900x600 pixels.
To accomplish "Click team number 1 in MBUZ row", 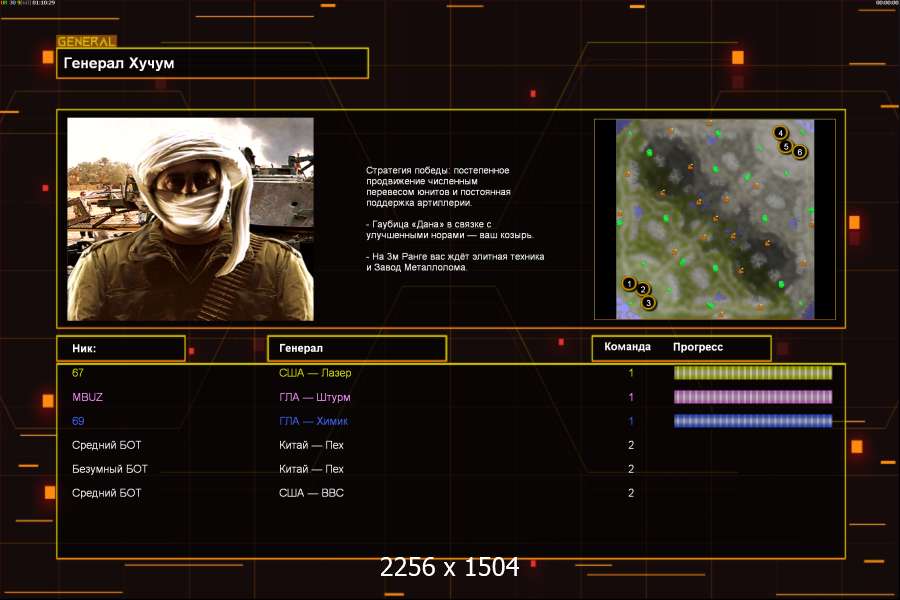I will pyautogui.click(x=631, y=397).
